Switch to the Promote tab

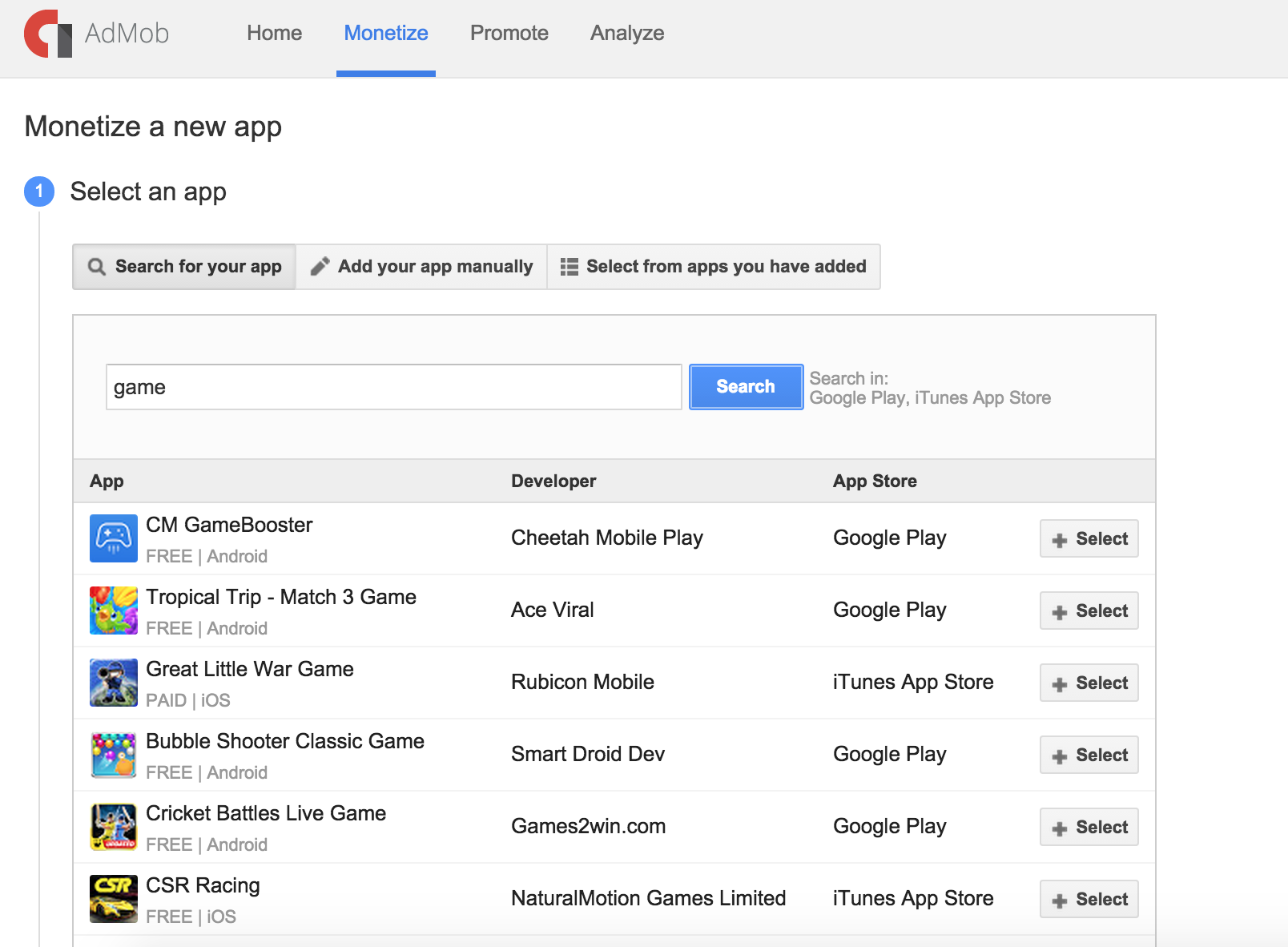(x=509, y=34)
